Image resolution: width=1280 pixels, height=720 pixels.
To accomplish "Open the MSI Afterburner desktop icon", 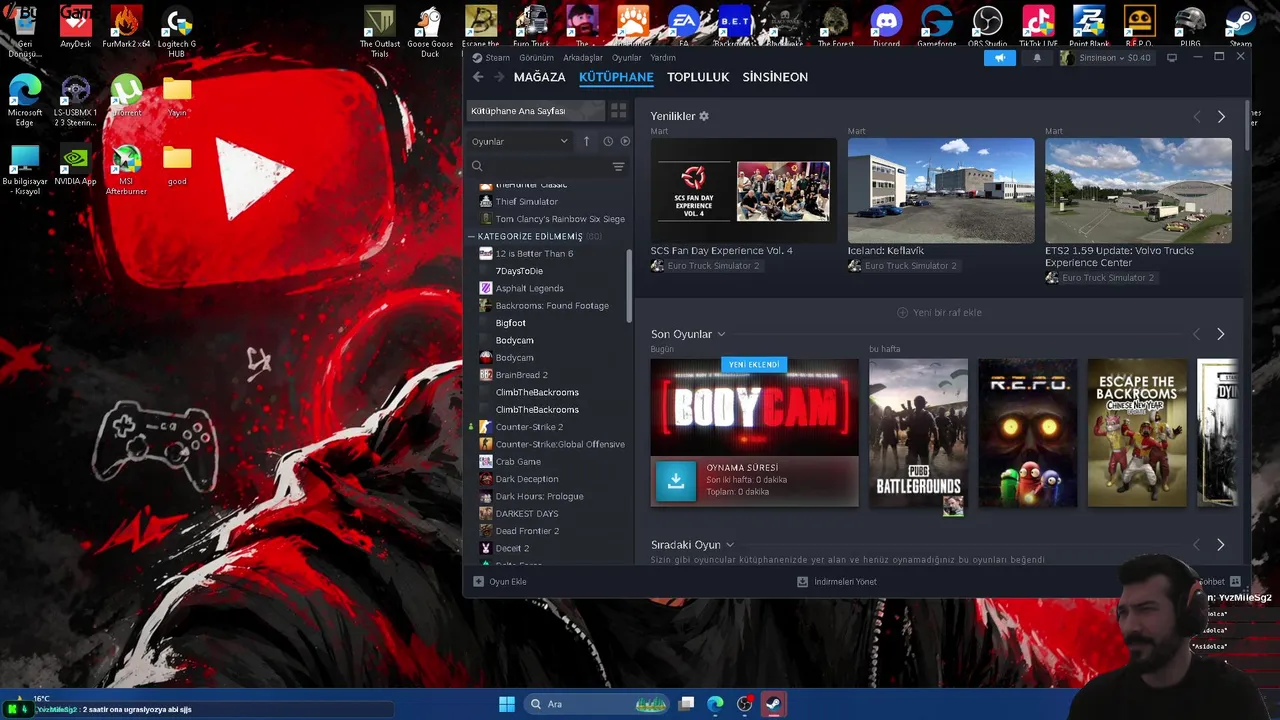I will pyautogui.click(x=126, y=170).
